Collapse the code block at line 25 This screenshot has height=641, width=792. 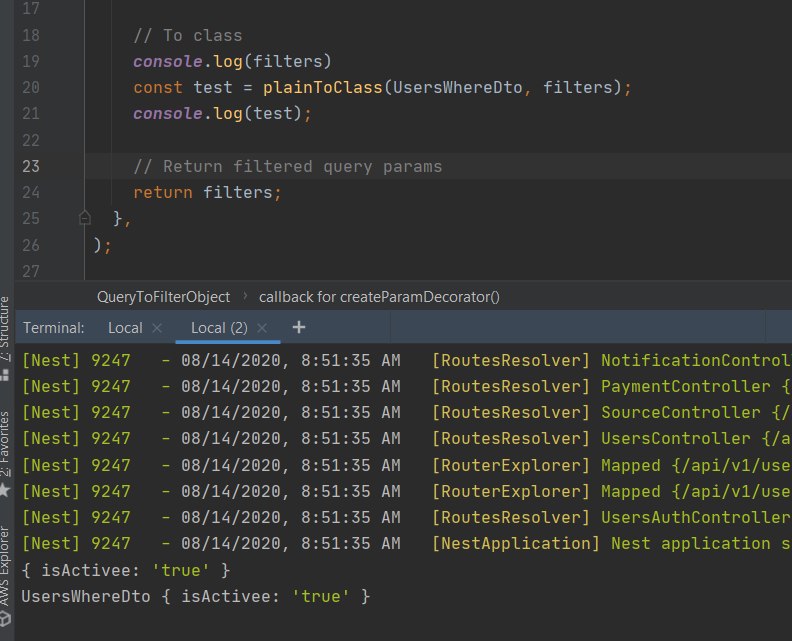pos(84,217)
